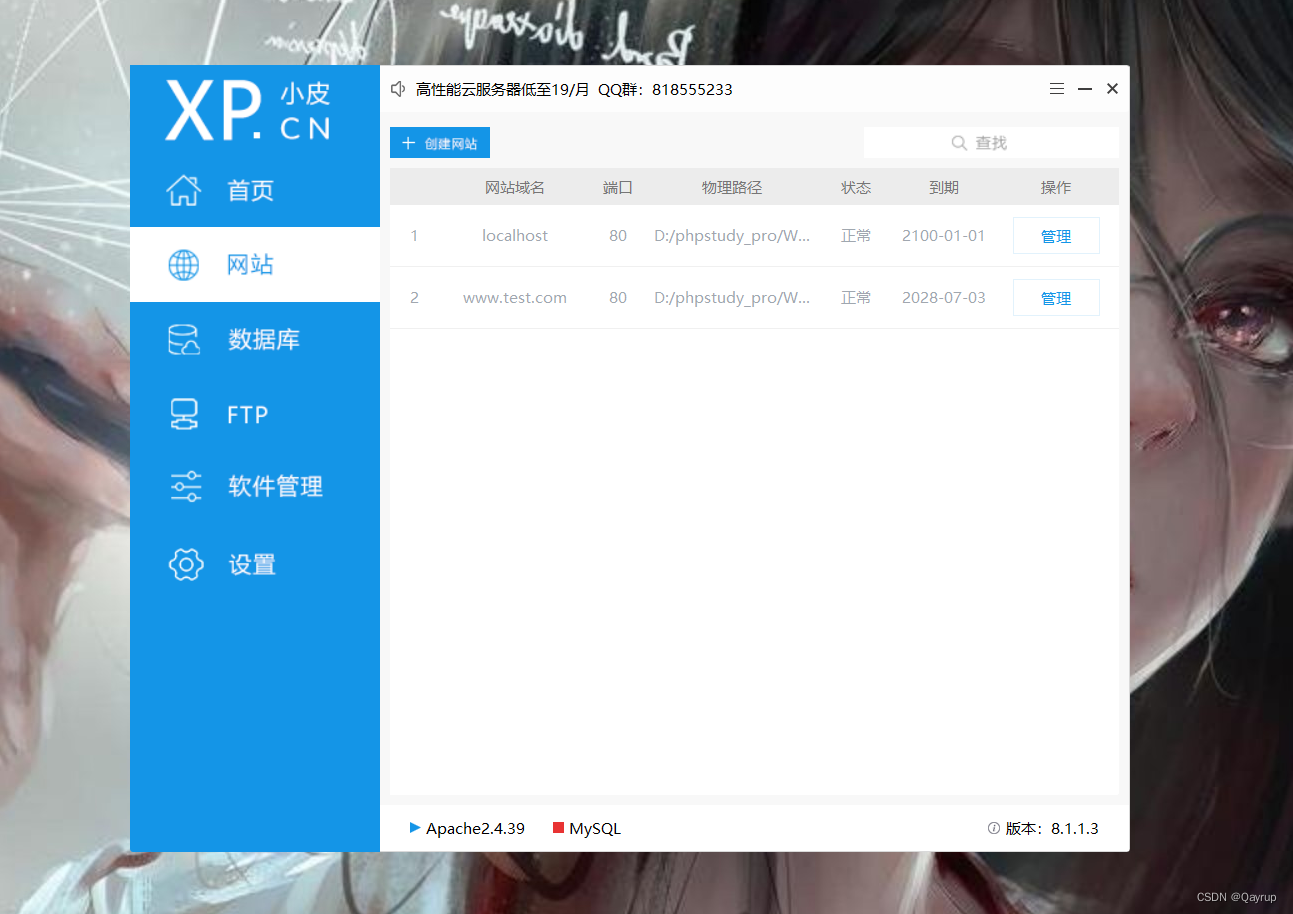This screenshot has height=914, width=1293.
Task: Open 管理 dropdown for localhost
Action: pyautogui.click(x=1056, y=236)
